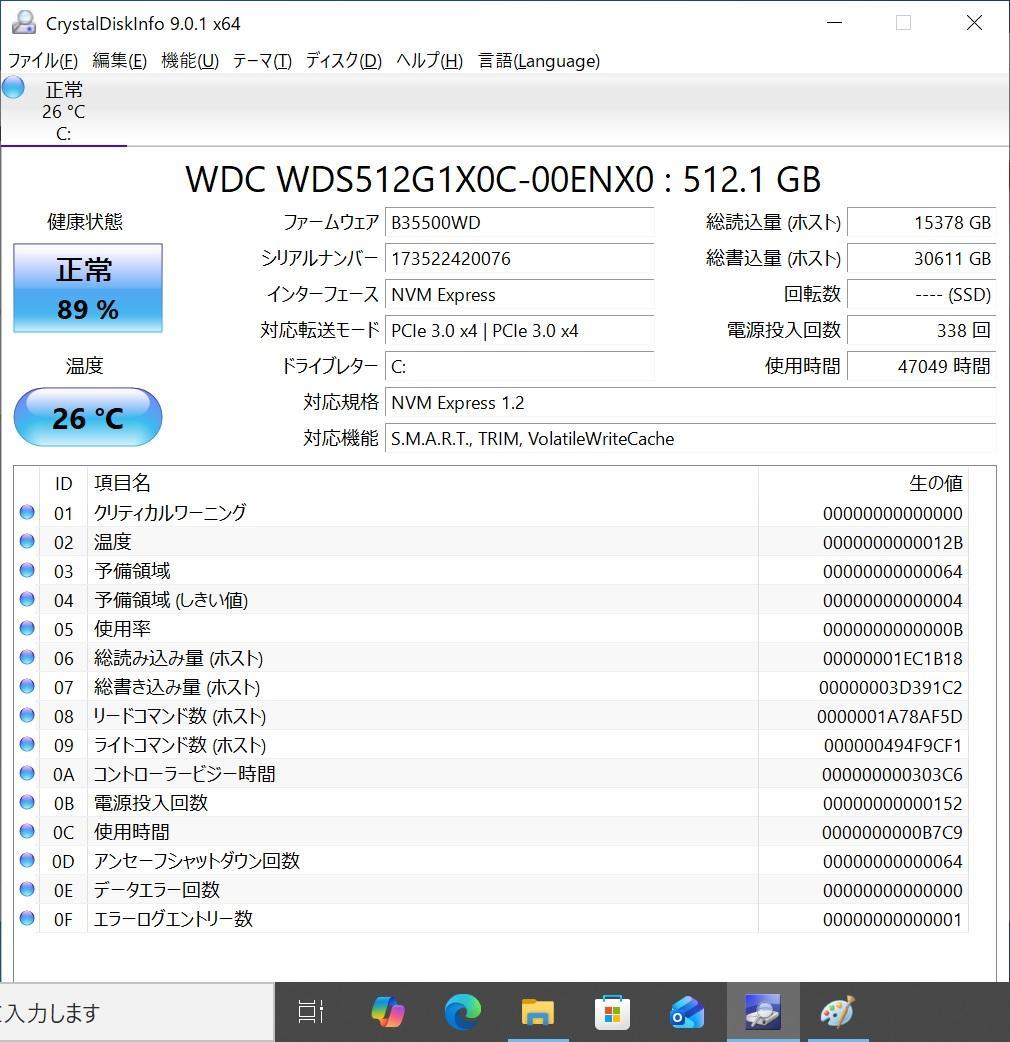Click the Windows search box in the taskbar

point(130,1012)
